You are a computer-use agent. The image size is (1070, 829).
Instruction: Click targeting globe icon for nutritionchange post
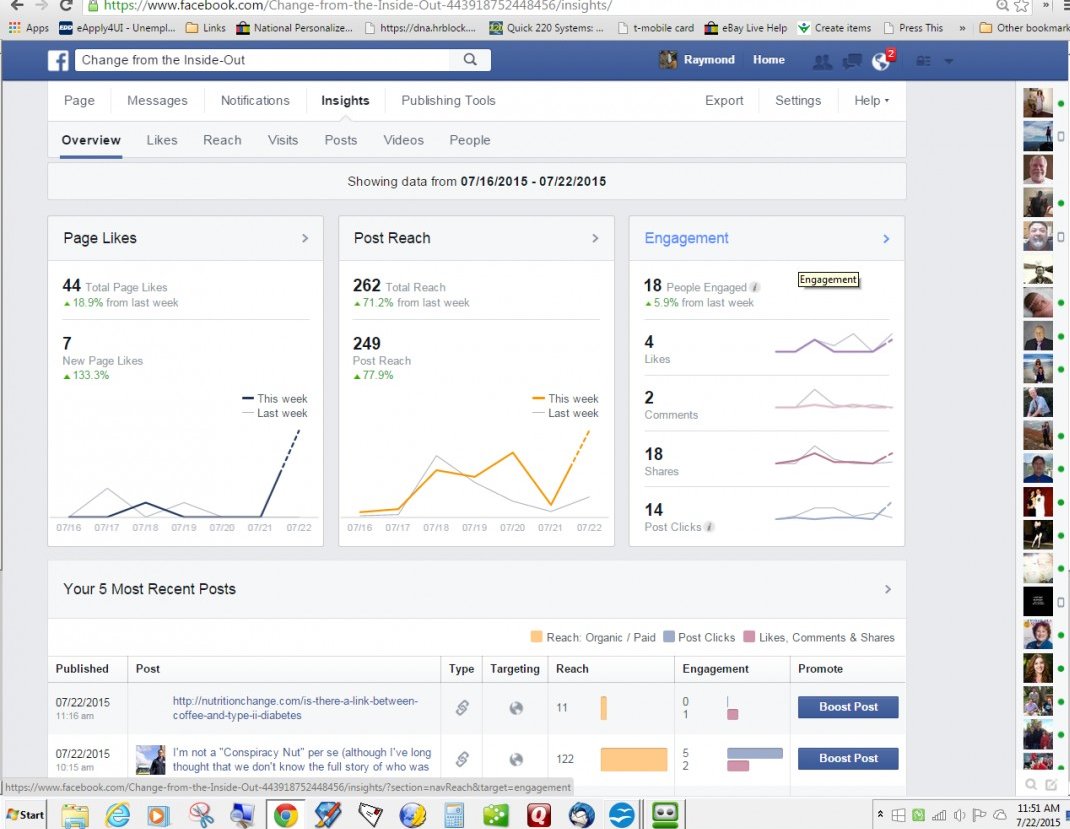coord(516,708)
